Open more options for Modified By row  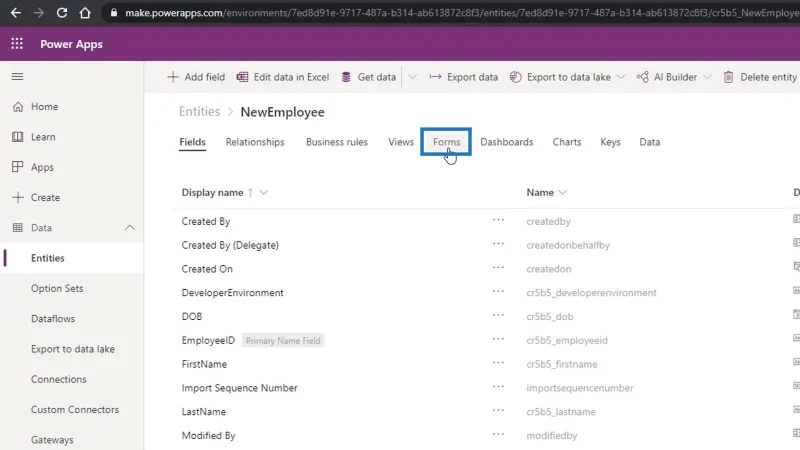pyautogui.click(x=498, y=434)
